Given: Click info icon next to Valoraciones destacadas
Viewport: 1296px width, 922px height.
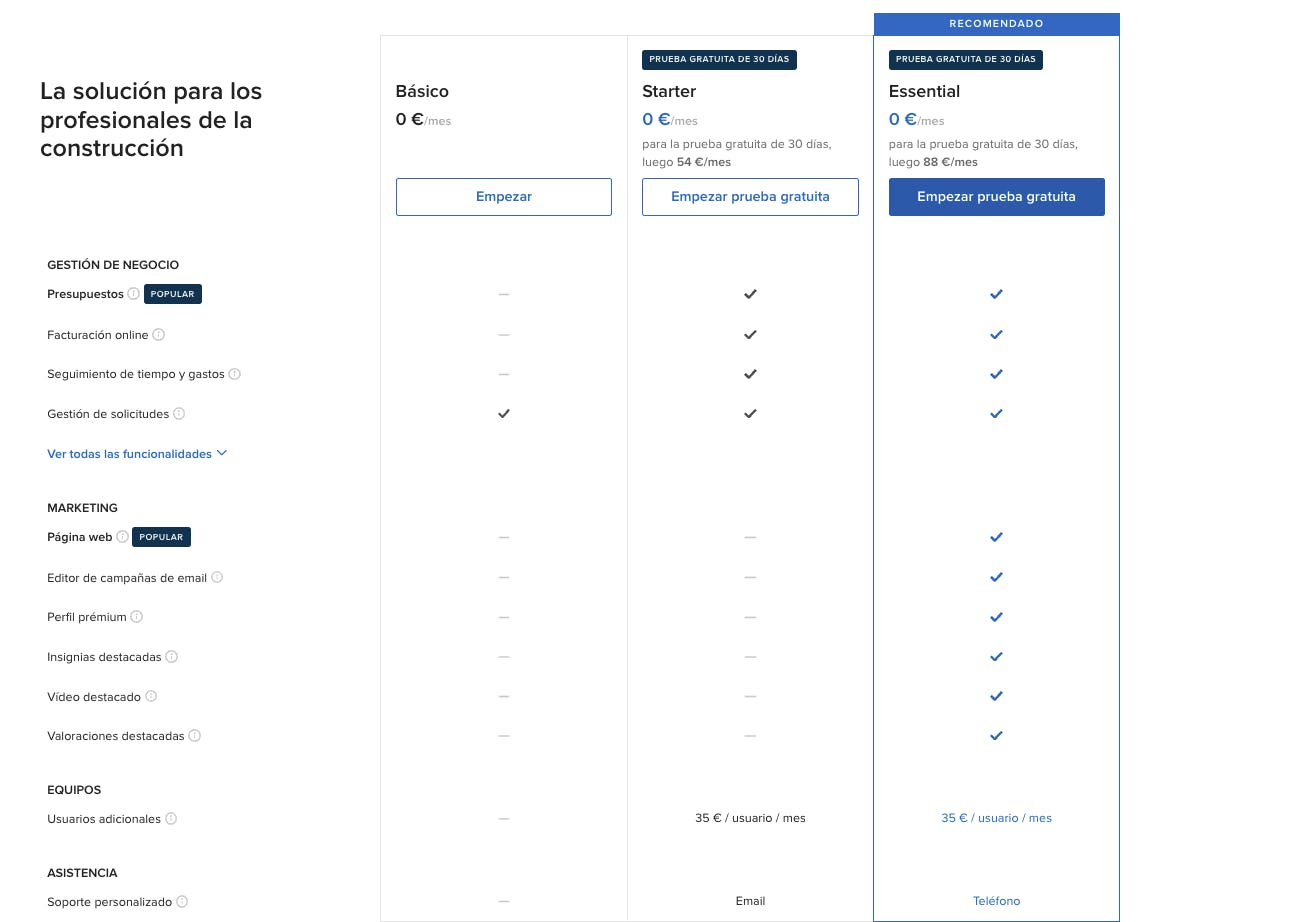Looking at the screenshot, I should click(x=195, y=736).
